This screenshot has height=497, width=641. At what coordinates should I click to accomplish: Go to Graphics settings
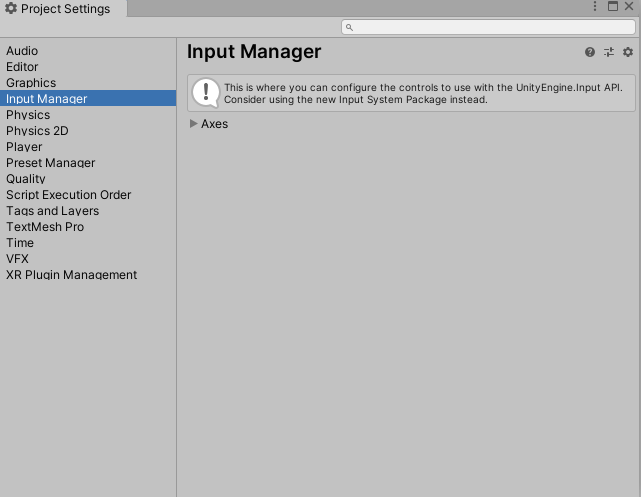click(x=31, y=83)
